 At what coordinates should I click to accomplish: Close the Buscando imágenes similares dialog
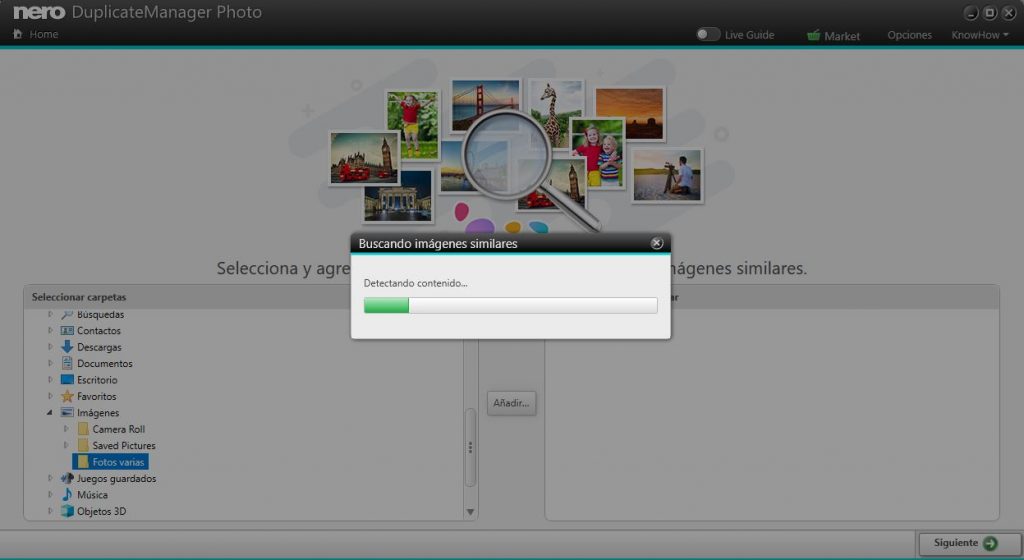pyautogui.click(x=656, y=243)
